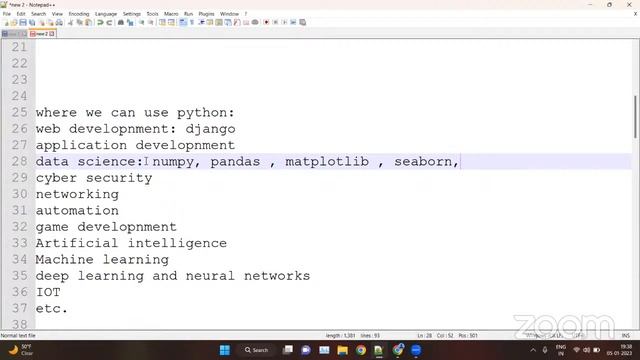Switch to the first document tab
Image resolution: width=640 pixels, height=360 pixels.
[14, 34]
